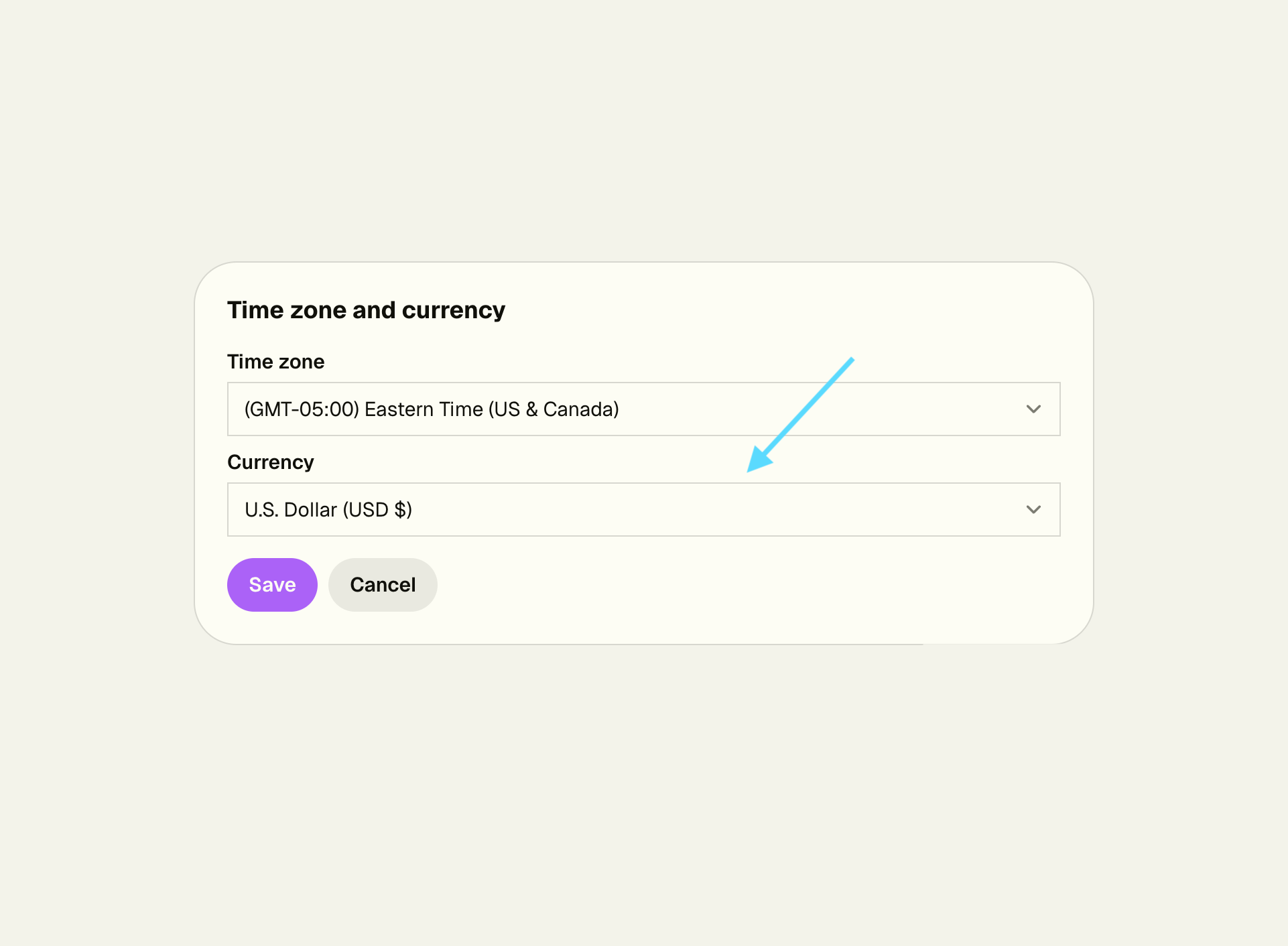Change the USD currency selection
This screenshot has height=946, width=1288.
(643, 510)
